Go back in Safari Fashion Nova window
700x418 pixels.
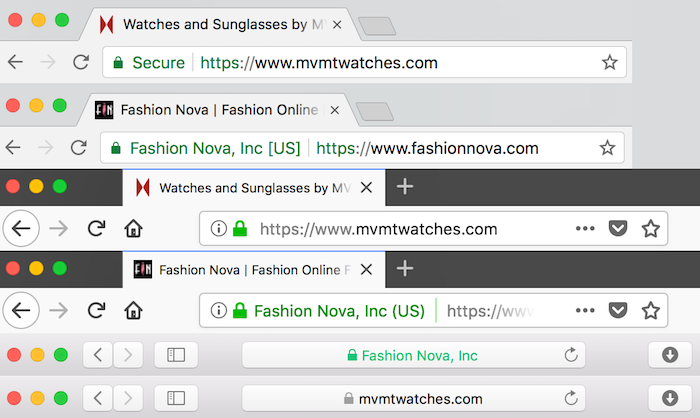[96, 355]
